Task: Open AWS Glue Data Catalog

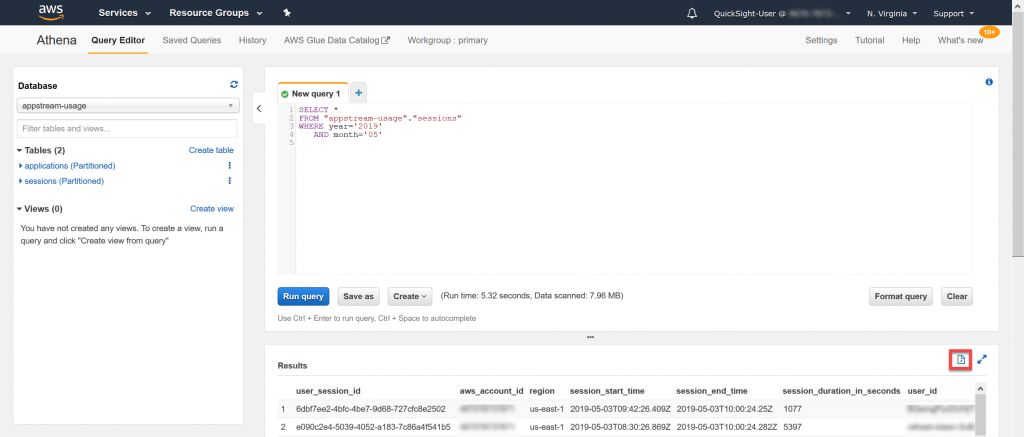Action: [x=332, y=40]
